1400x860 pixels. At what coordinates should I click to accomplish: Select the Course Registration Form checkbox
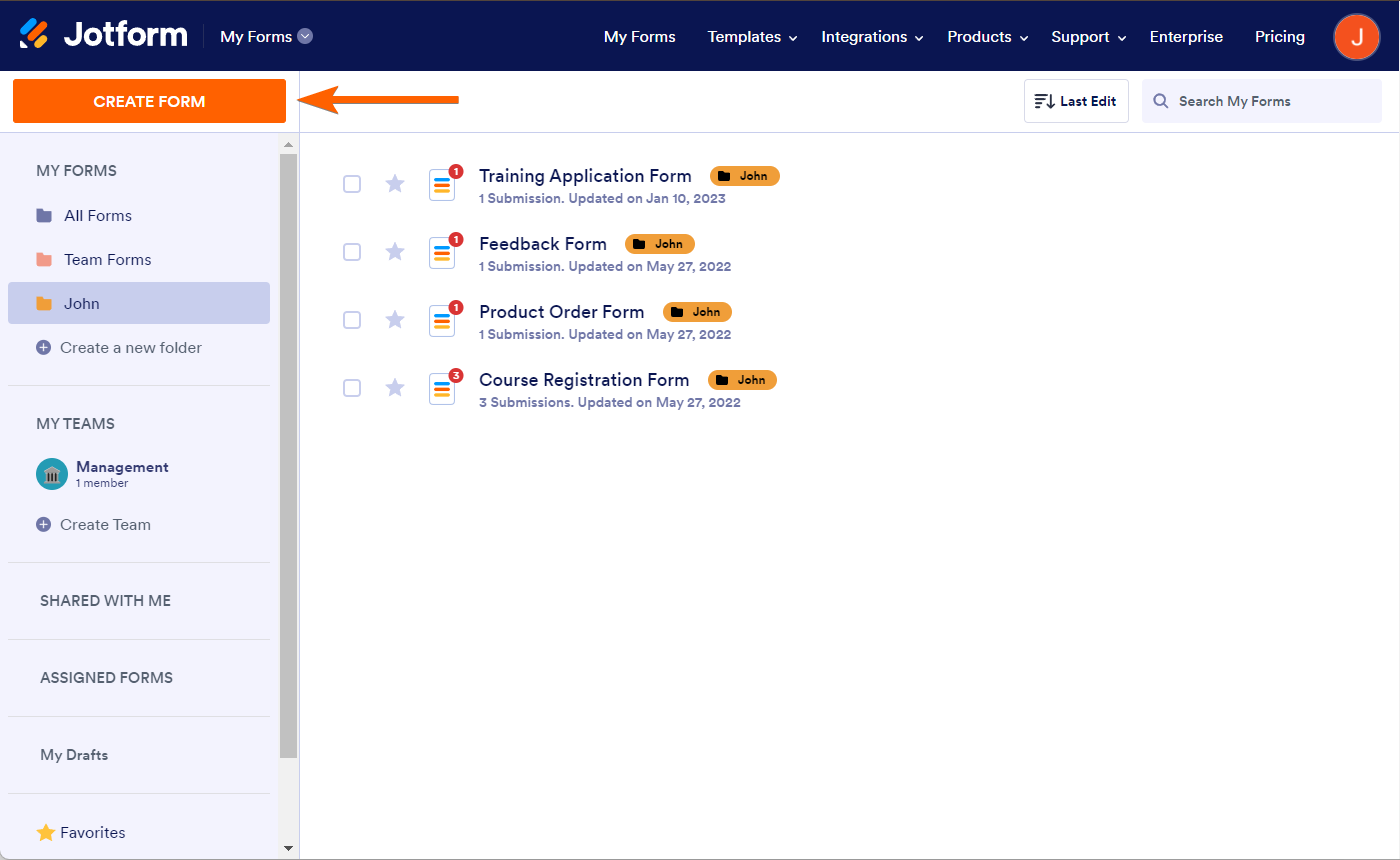[x=352, y=388]
